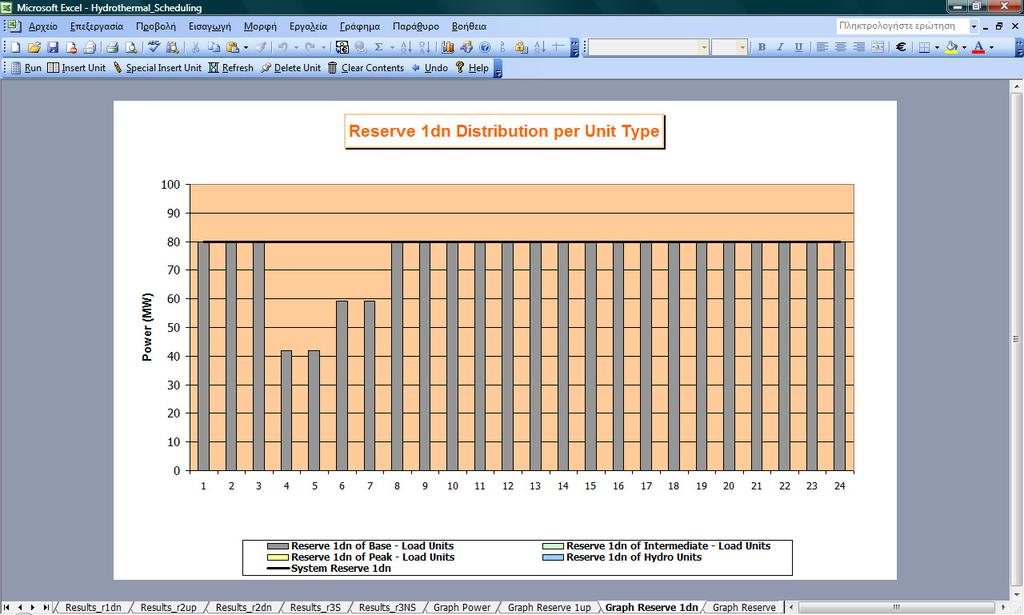This screenshot has width=1024, height=615.
Task: Select the chart title Reserve 1dn Distribution
Action: [x=504, y=131]
